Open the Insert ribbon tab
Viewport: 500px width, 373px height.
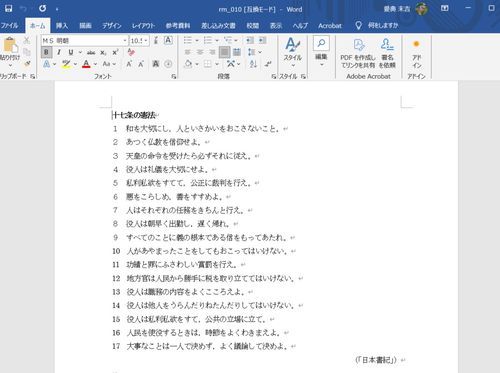(62, 26)
